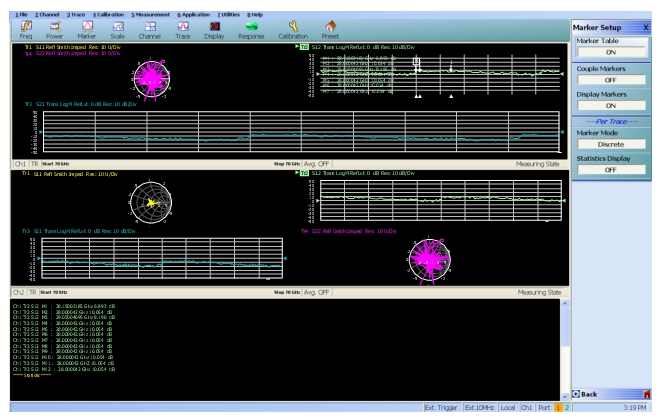Open the Display toolbar icon
Image resolution: width=660 pixels, height=420 pixels.
point(214,30)
